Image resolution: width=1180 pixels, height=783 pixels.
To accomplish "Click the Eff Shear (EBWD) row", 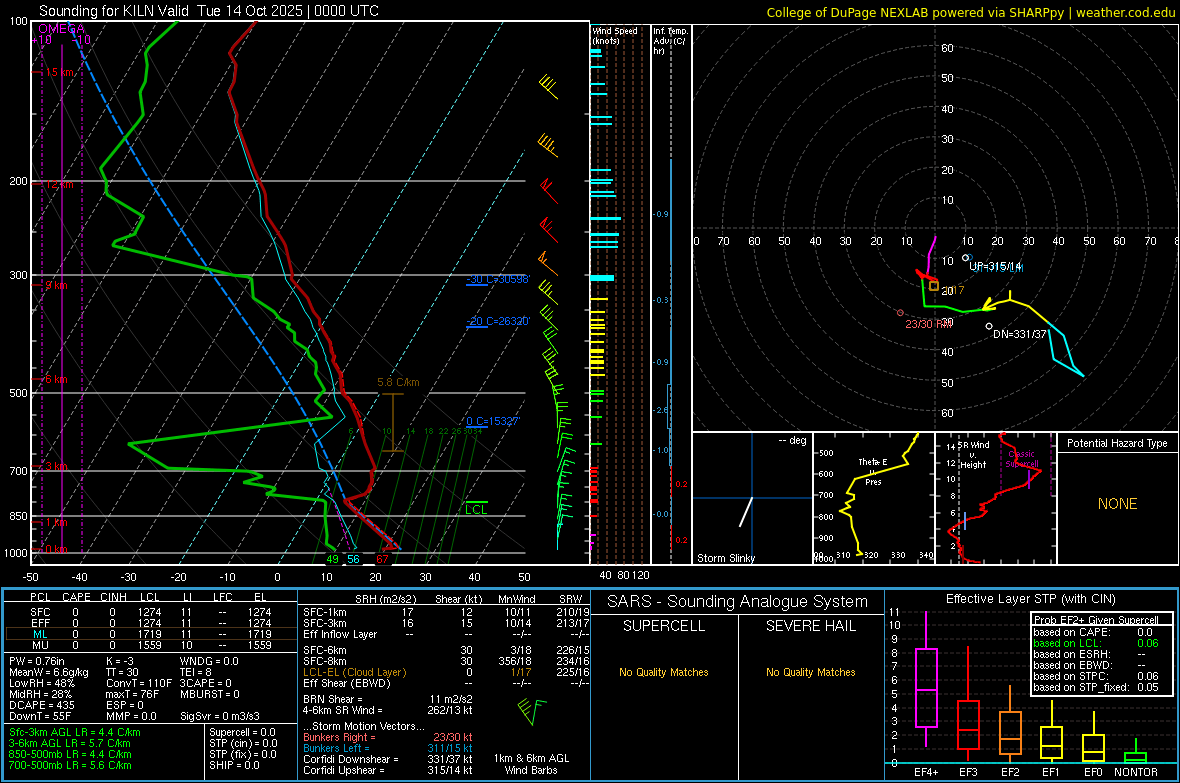I will 446,683.
